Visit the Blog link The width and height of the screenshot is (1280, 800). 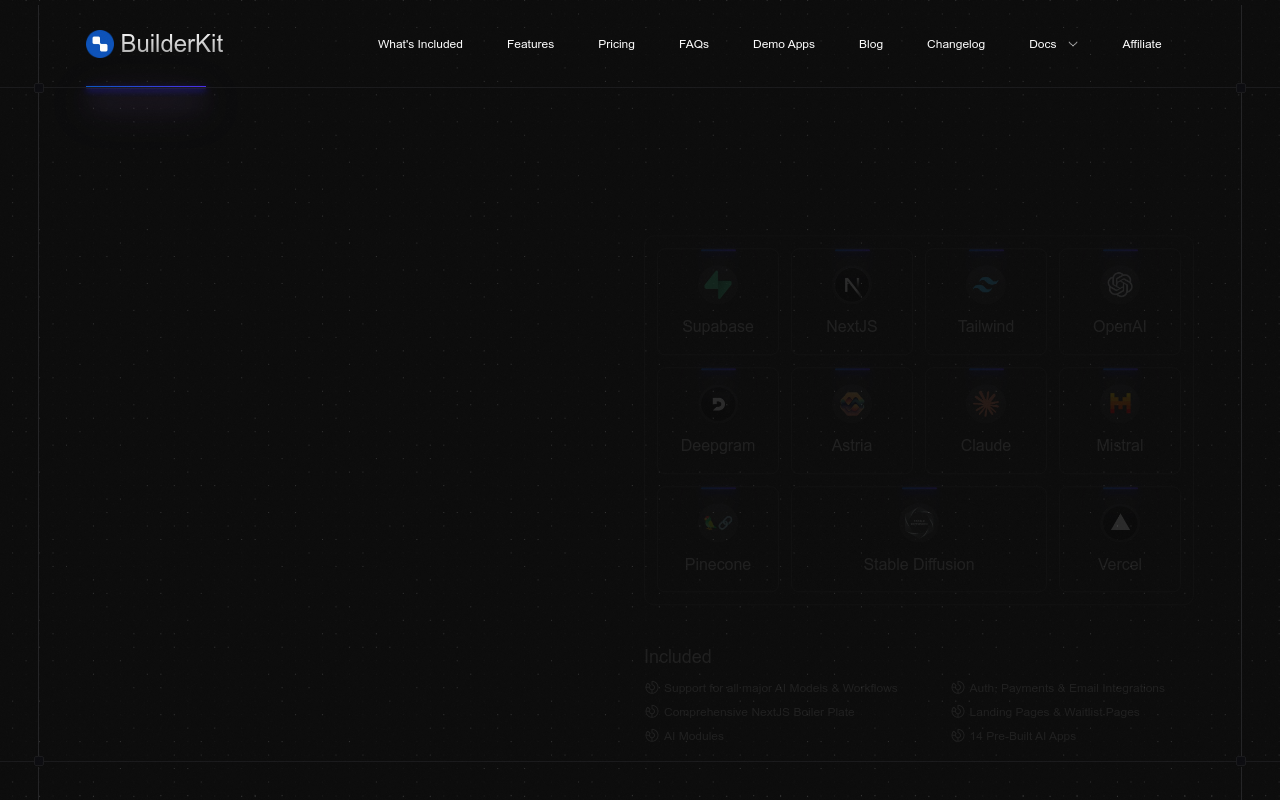(871, 44)
